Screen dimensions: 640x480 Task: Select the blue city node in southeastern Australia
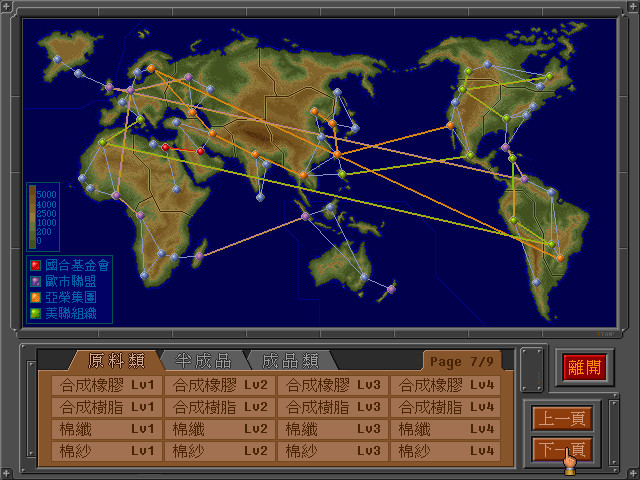[x=364, y=278]
